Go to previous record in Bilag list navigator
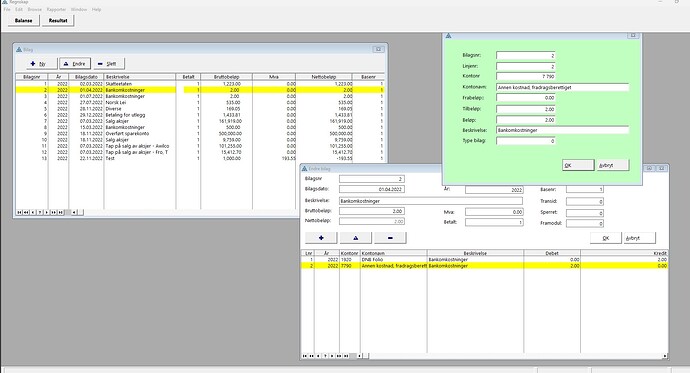This screenshot has height=373, width=690. coord(33,212)
